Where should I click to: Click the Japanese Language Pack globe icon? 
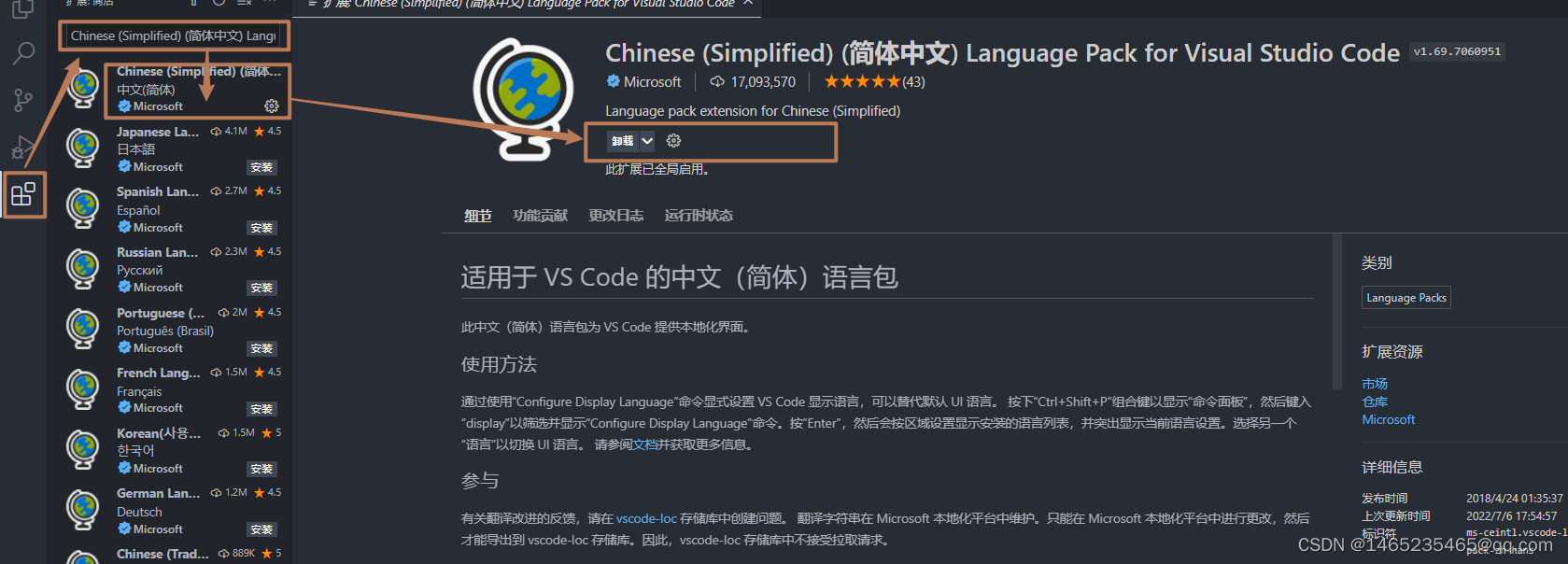[x=83, y=148]
